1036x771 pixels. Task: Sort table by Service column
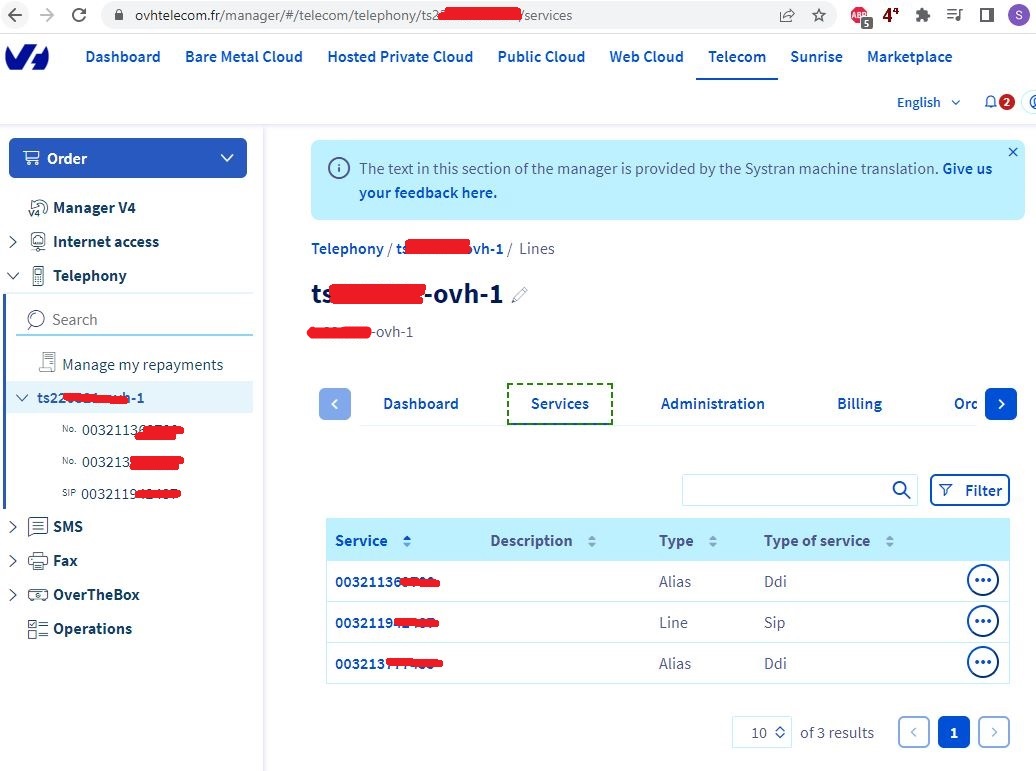[406, 541]
